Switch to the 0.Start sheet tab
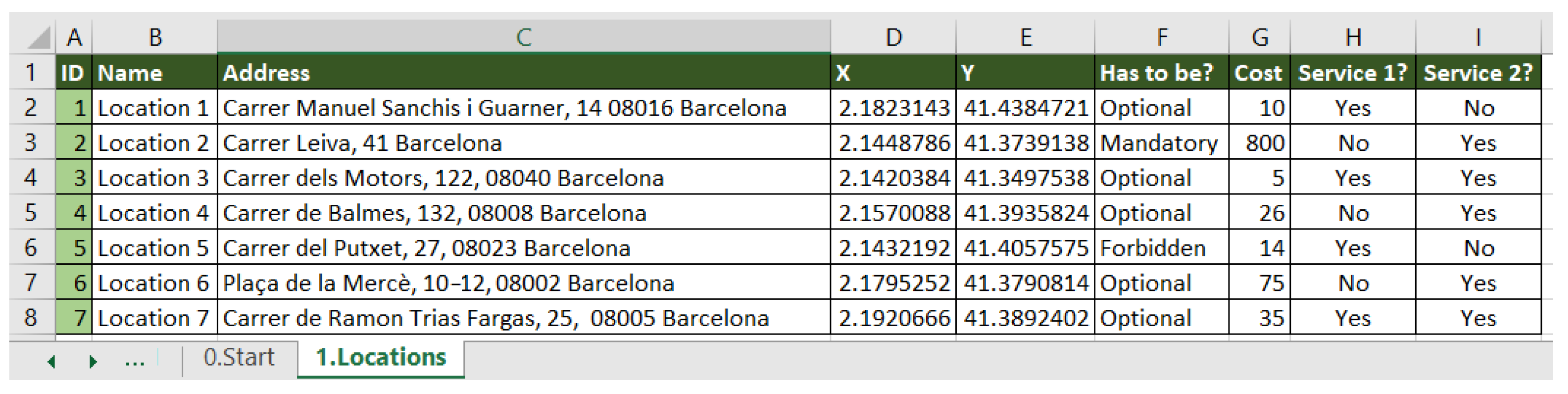The width and height of the screenshot is (1568, 394). click(x=239, y=358)
